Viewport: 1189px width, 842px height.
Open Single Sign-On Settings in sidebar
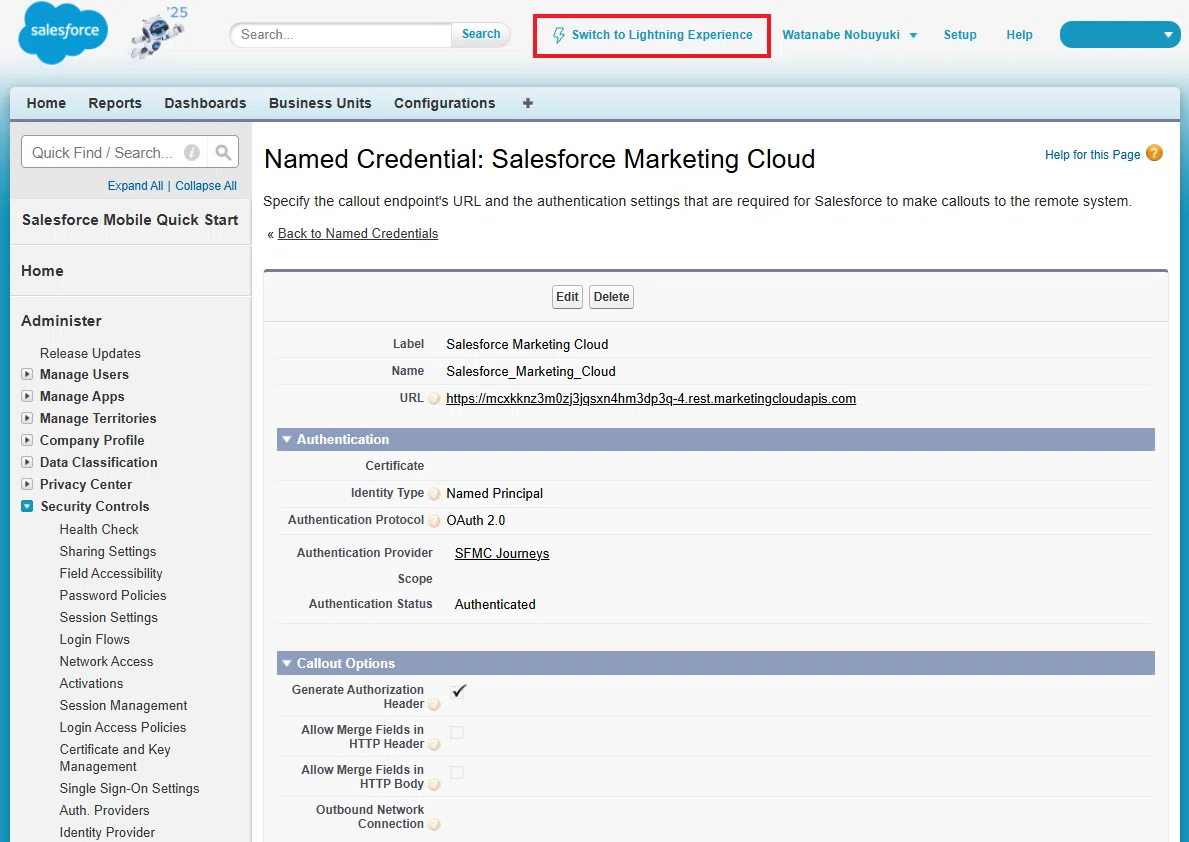pos(129,789)
